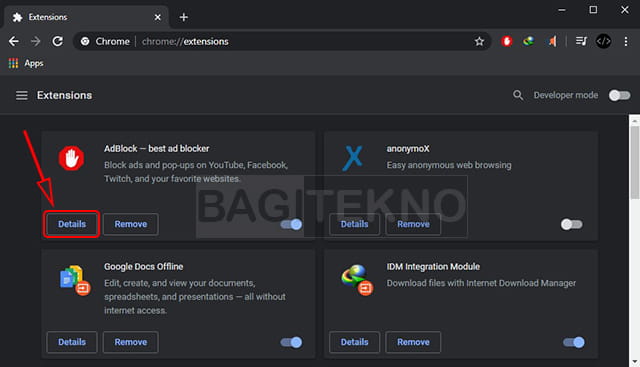Screen dimensions: 640x367
Task: Open the Extensions hamburger main menu
Action: pyautogui.click(x=22, y=96)
